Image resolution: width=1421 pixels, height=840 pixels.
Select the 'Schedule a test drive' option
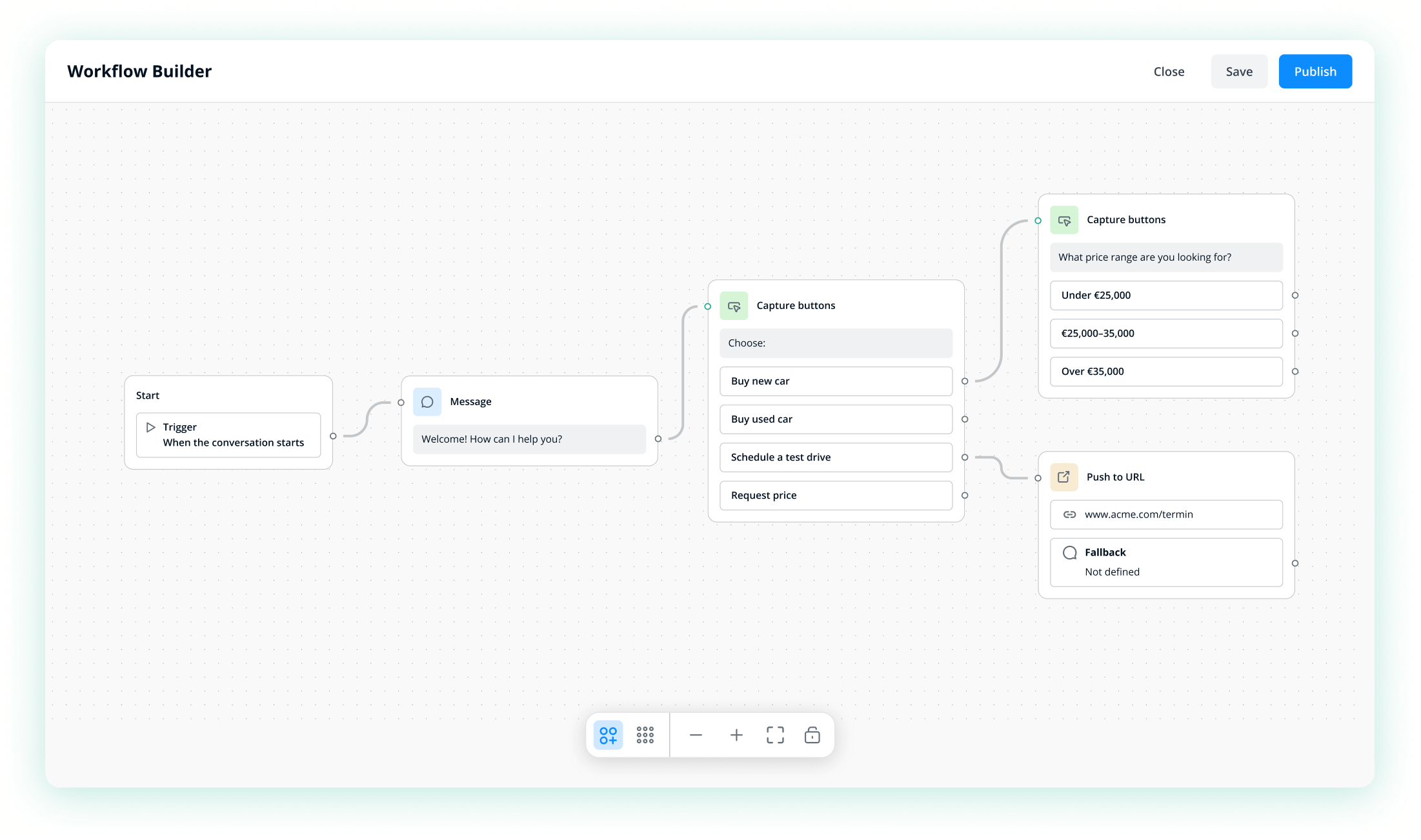click(x=836, y=457)
